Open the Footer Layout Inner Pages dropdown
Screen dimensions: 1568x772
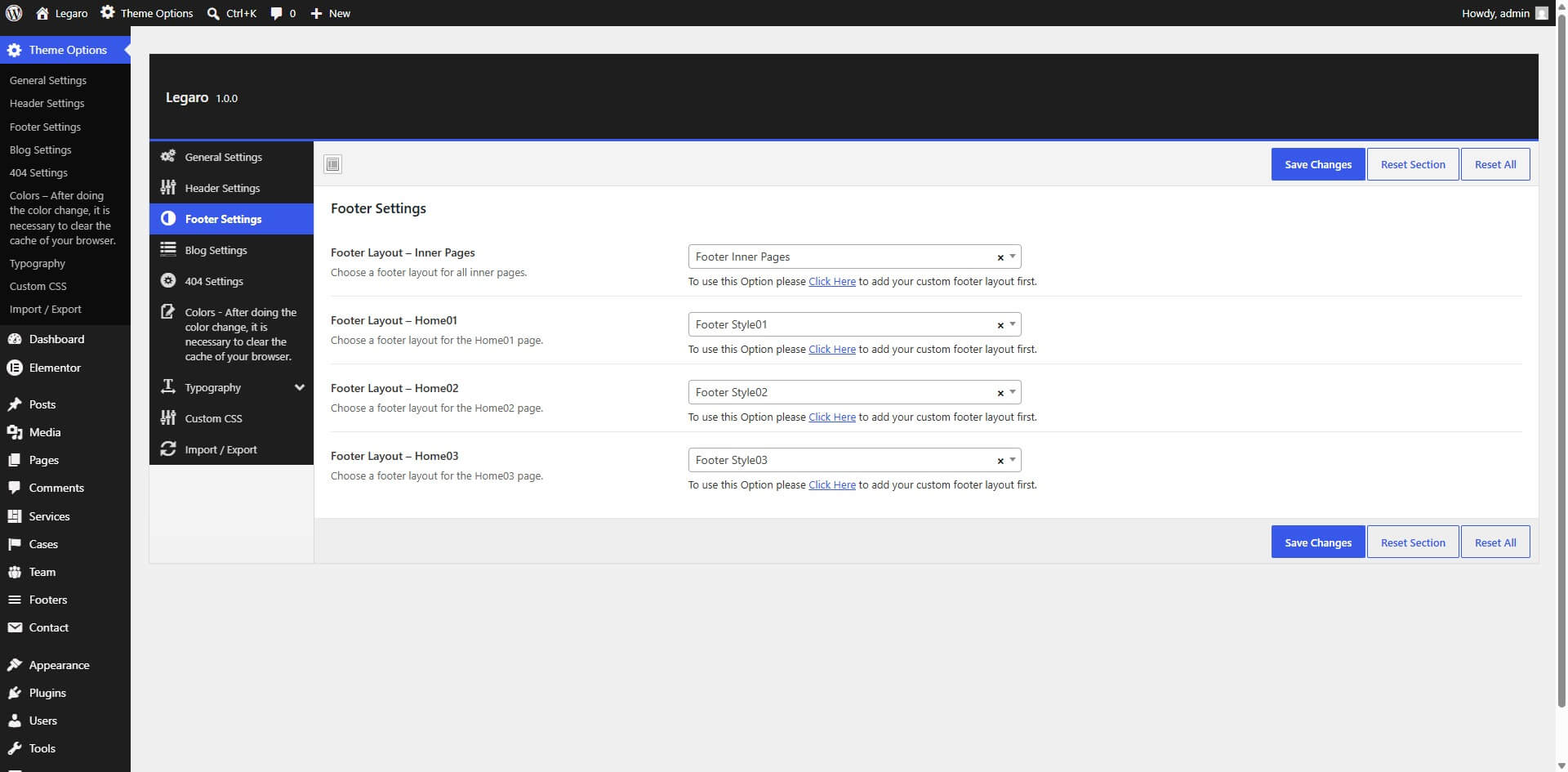(x=854, y=257)
